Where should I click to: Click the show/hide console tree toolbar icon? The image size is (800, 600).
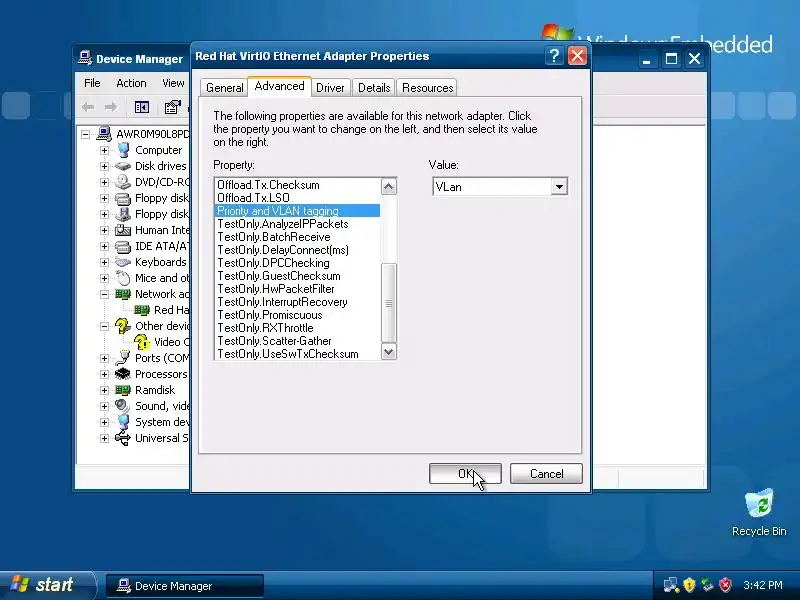tap(141, 107)
